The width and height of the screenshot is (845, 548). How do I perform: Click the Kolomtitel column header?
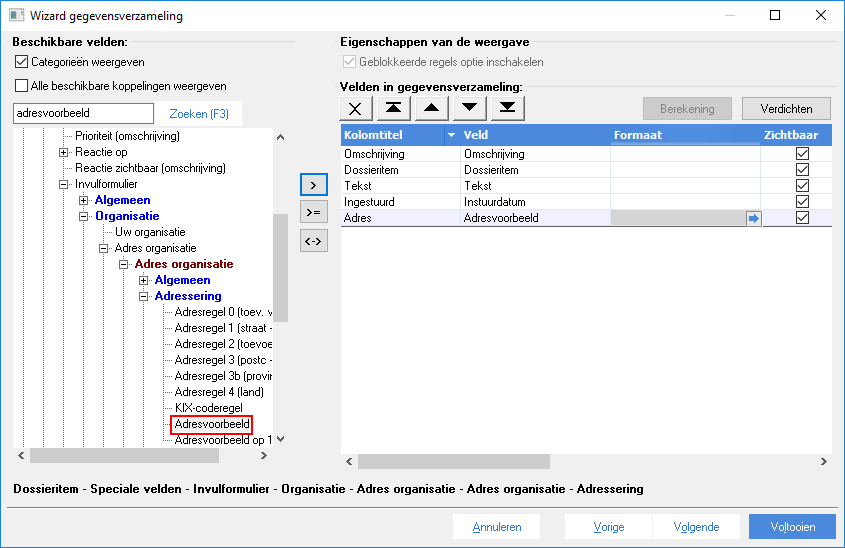click(x=392, y=135)
